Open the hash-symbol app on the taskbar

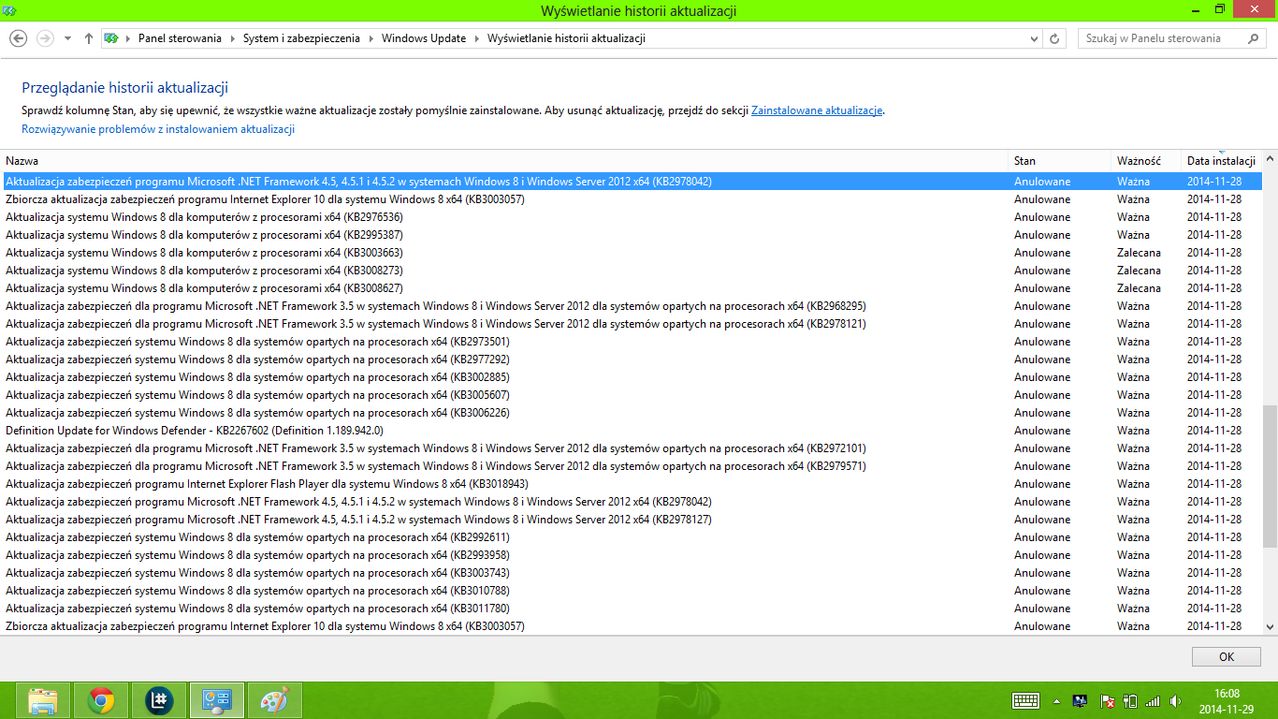159,700
